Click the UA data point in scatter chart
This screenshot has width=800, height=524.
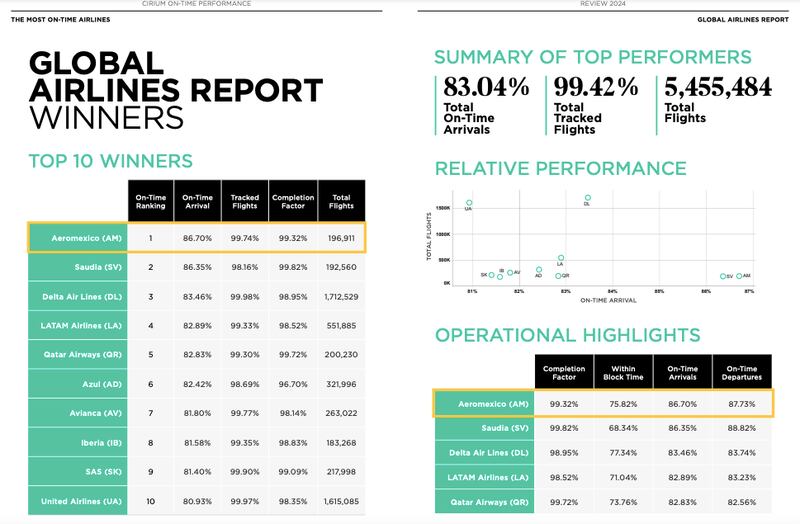point(469,203)
